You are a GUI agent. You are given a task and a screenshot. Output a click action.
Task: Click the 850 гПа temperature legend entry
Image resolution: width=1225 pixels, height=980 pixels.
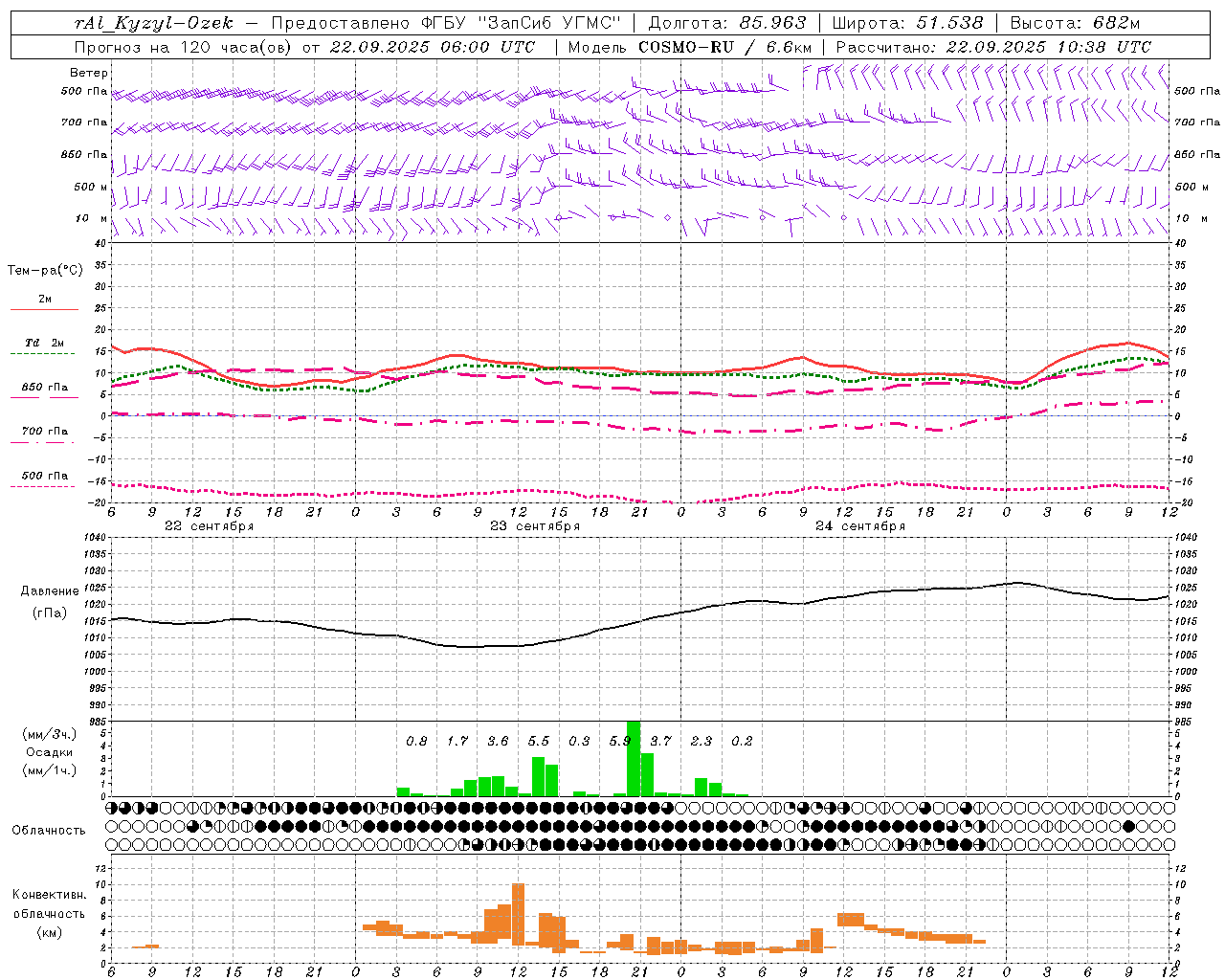click(45, 388)
